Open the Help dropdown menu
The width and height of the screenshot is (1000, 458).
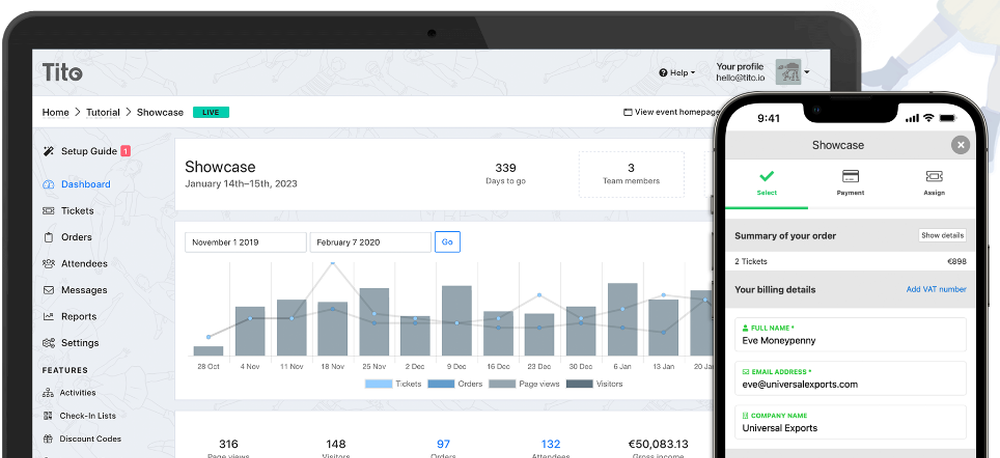677,73
